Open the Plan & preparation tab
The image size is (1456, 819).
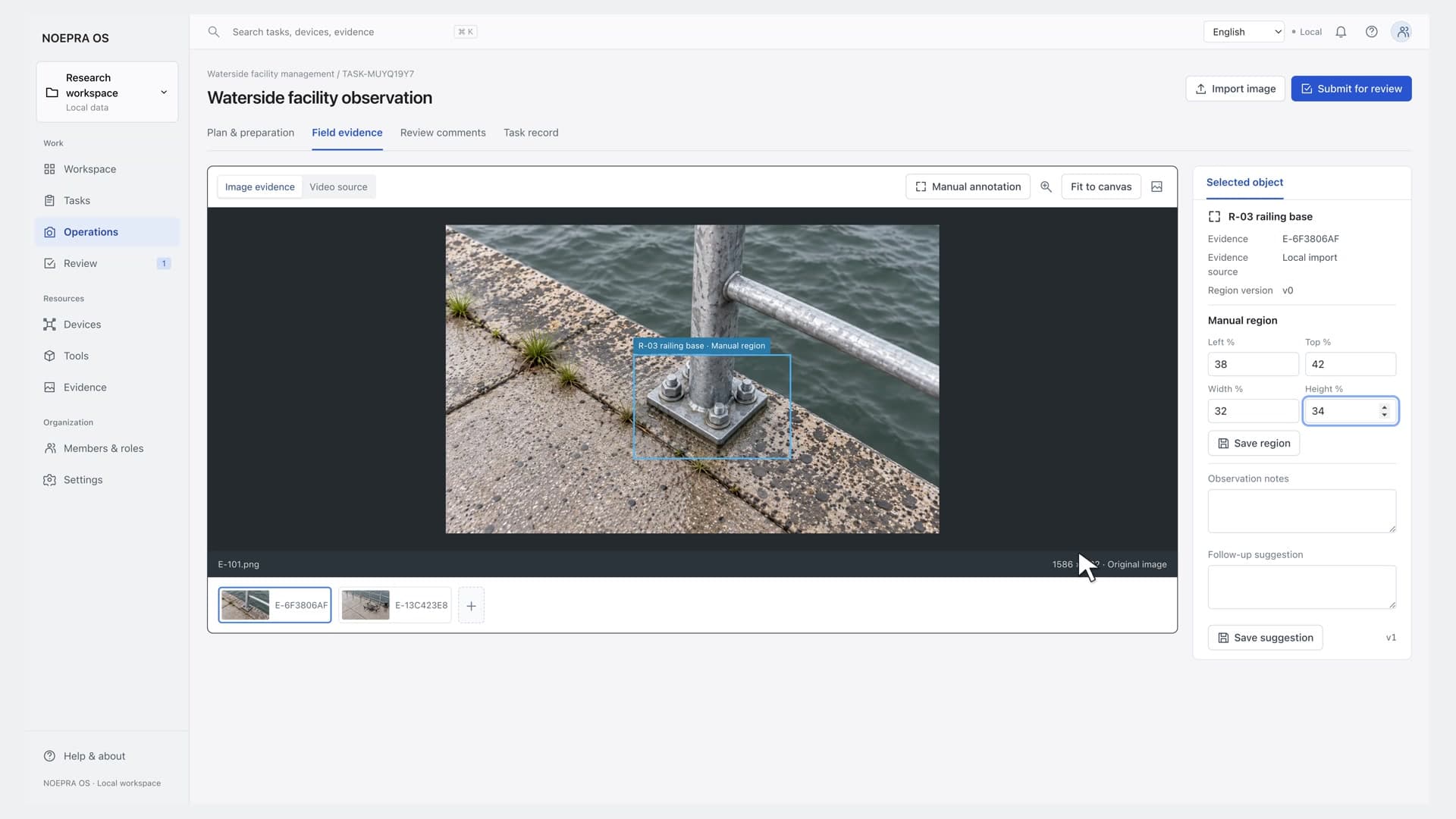tap(250, 133)
